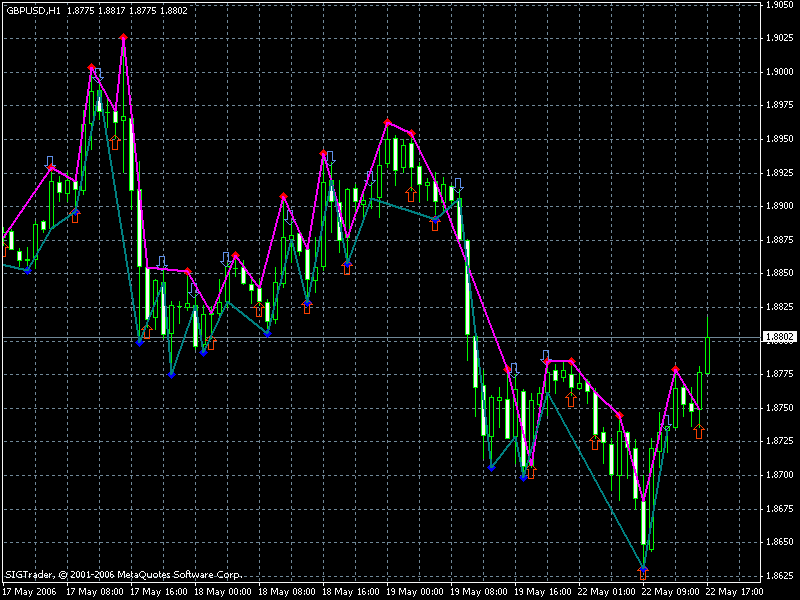
Task: Select the 1.8900 price axis label
Action: pos(780,206)
